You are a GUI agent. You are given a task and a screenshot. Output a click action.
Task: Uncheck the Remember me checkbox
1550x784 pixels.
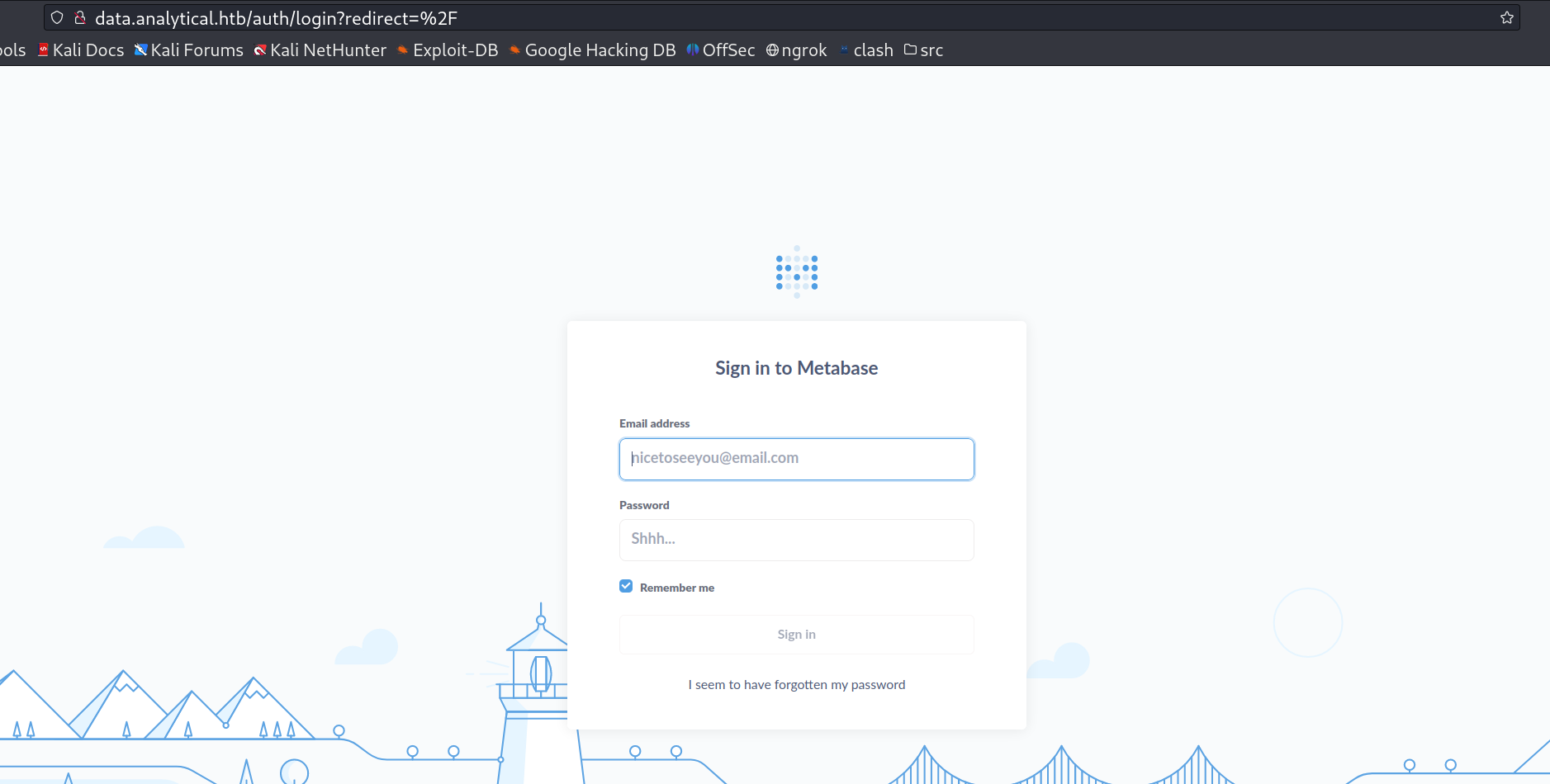pos(626,586)
